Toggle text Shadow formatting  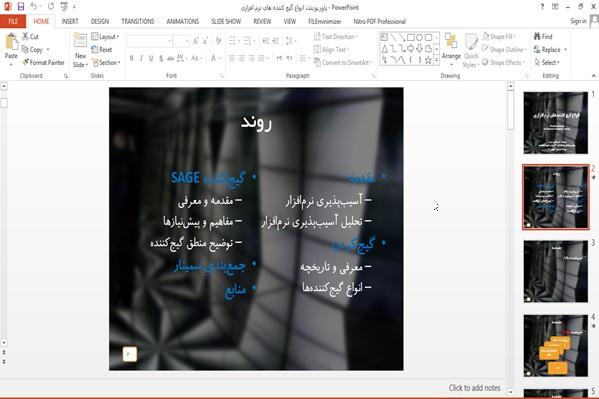(161, 58)
